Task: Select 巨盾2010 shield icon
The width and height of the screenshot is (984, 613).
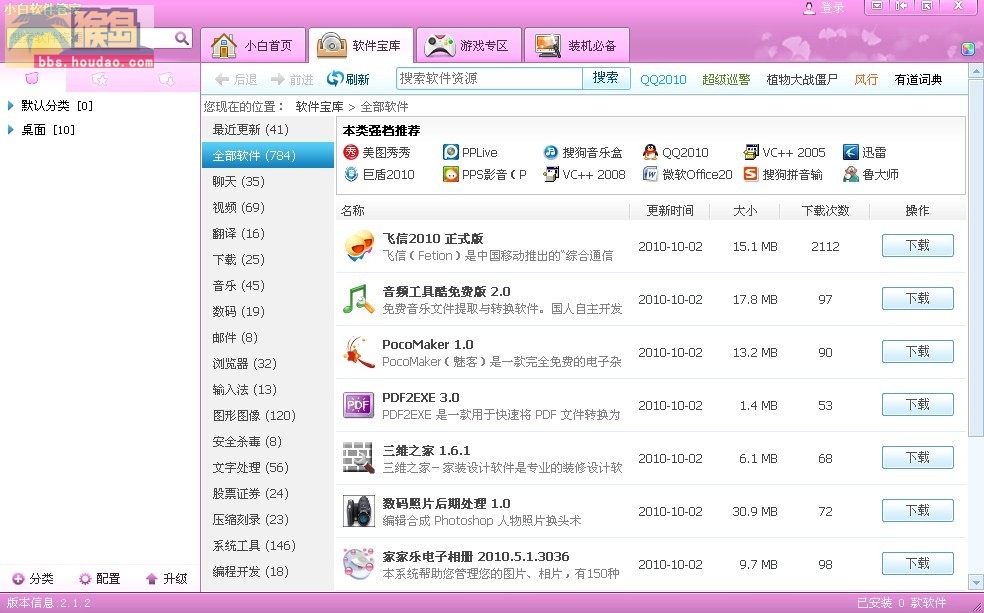Action: pos(351,174)
